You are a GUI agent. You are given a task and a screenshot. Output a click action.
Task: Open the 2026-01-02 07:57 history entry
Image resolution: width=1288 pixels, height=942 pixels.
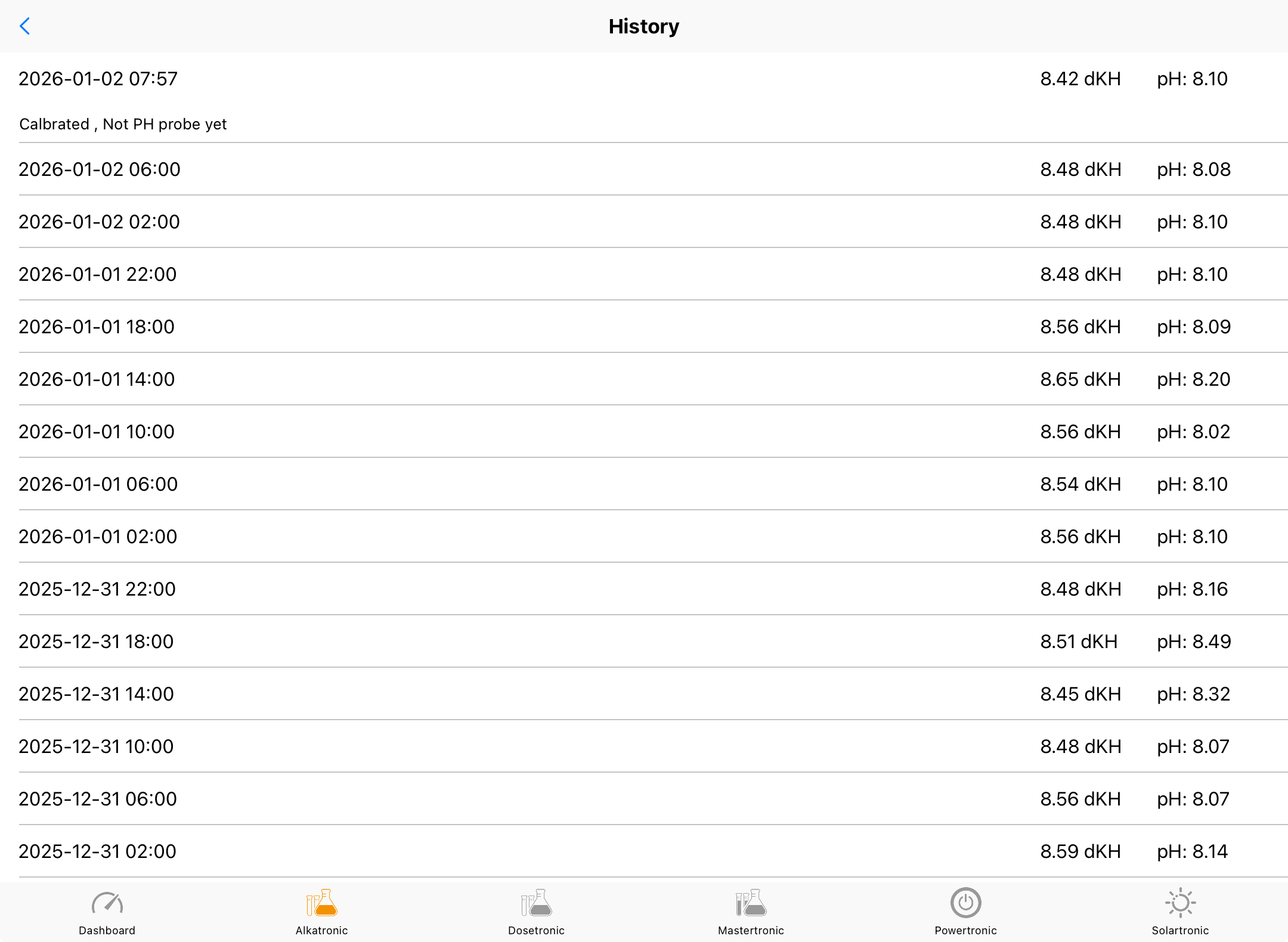(98, 79)
